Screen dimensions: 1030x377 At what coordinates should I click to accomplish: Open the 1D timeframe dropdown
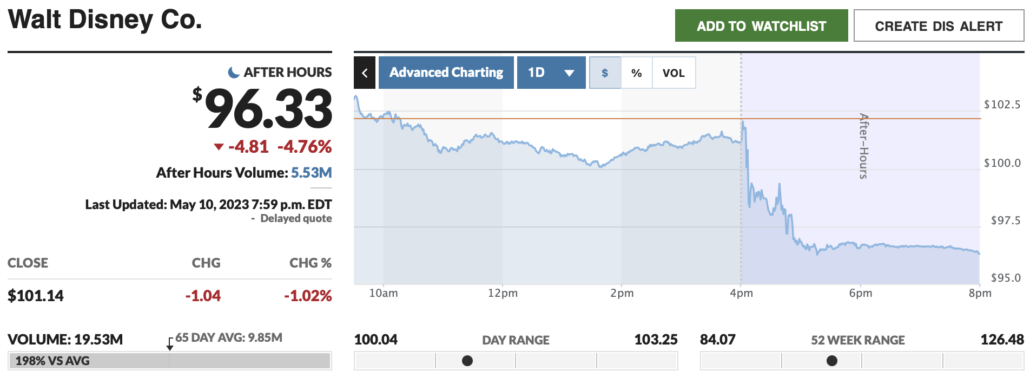coord(551,72)
